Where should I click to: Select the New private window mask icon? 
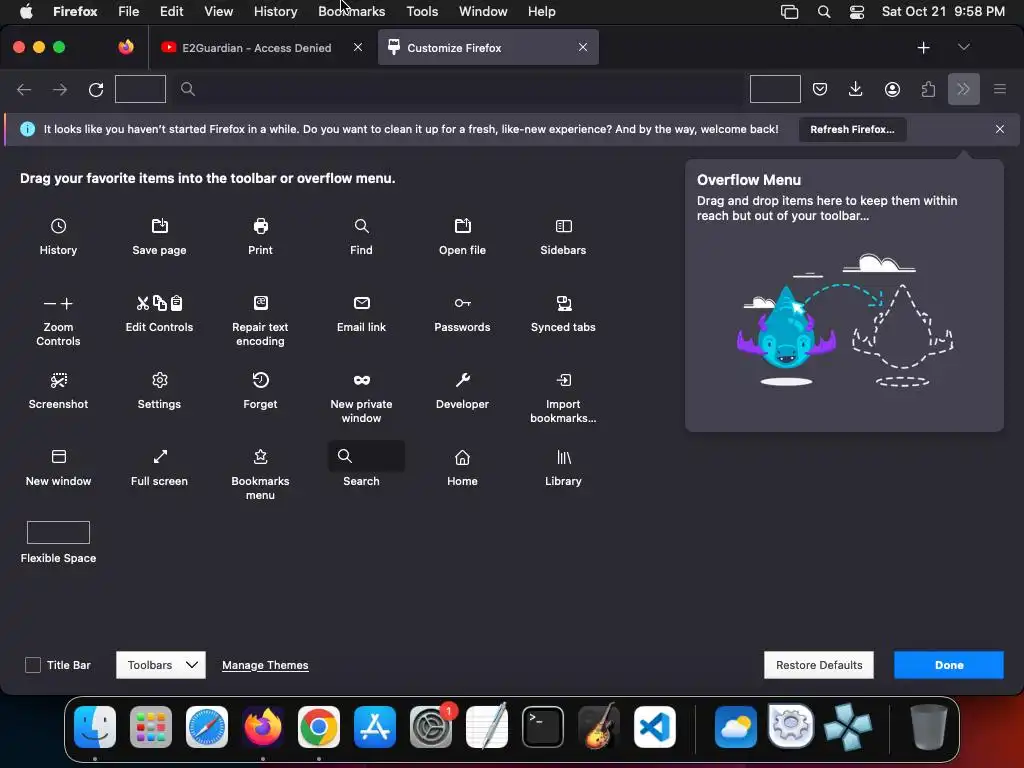pyautogui.click(x=361, y=380)
